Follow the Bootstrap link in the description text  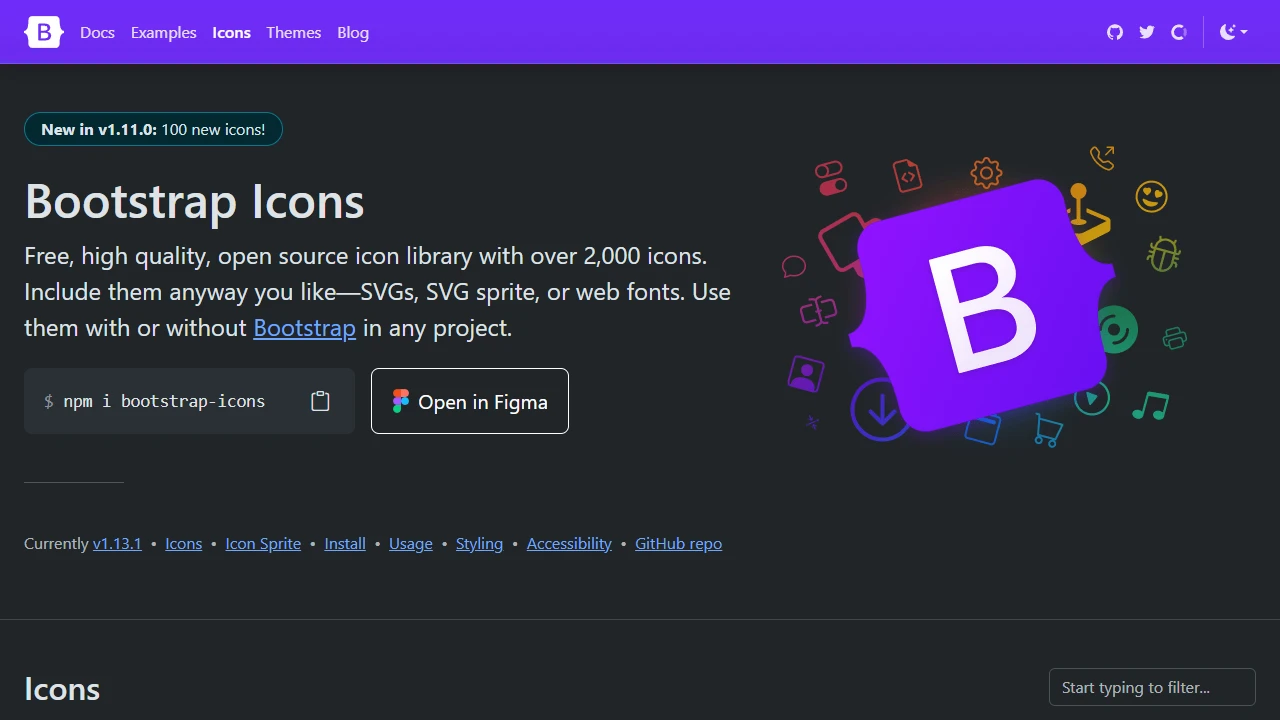[x=304, y=327]
